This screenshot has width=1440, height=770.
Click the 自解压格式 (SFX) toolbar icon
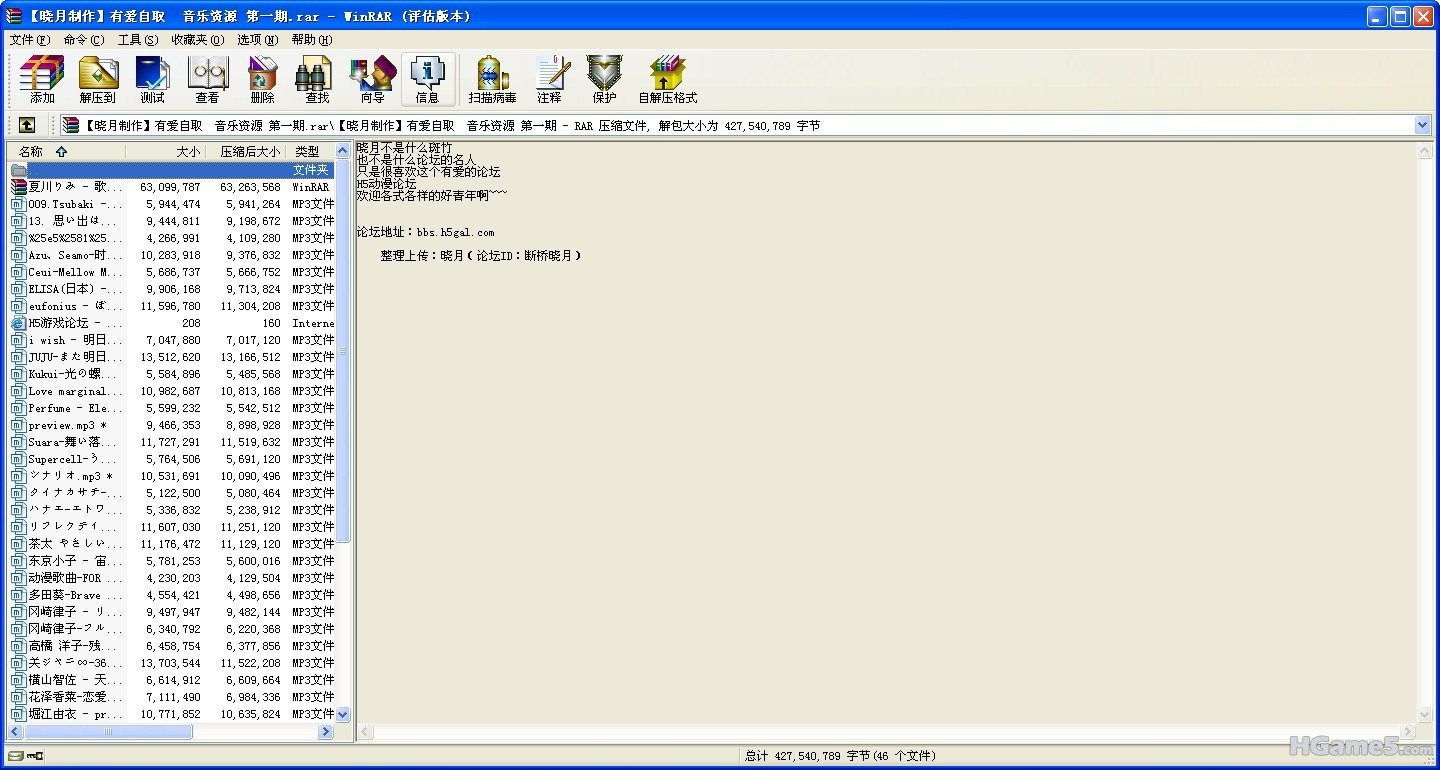coord(667,80)
